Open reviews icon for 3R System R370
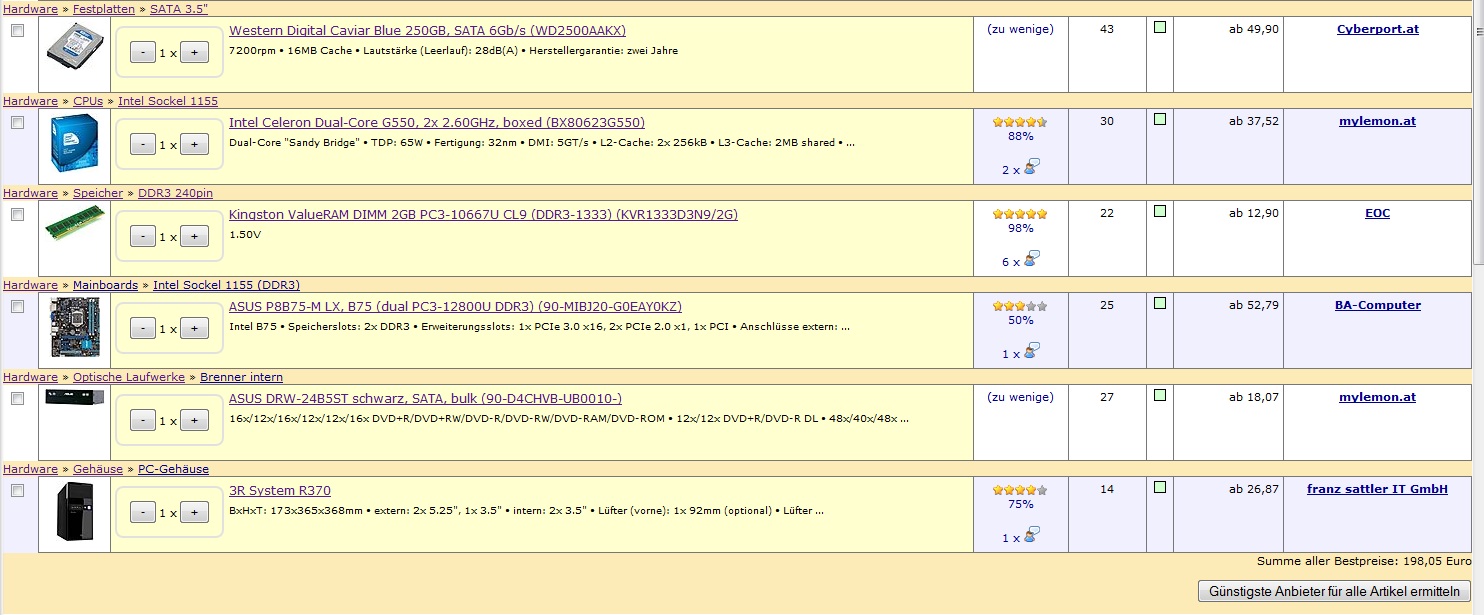1484x615 pixels. (1033, 535)
